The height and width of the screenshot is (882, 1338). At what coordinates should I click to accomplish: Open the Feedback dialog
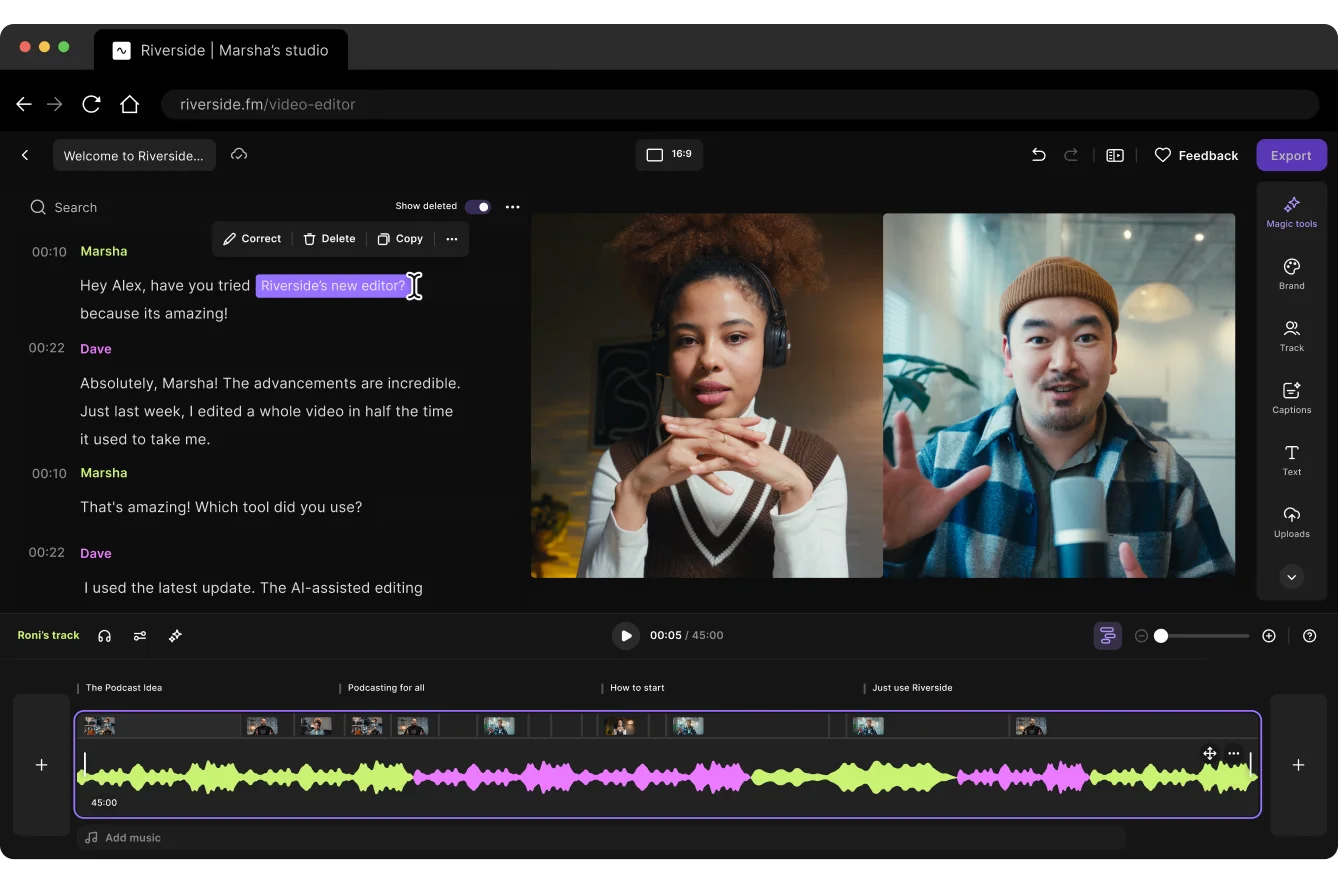click(x=1196, y=155)
